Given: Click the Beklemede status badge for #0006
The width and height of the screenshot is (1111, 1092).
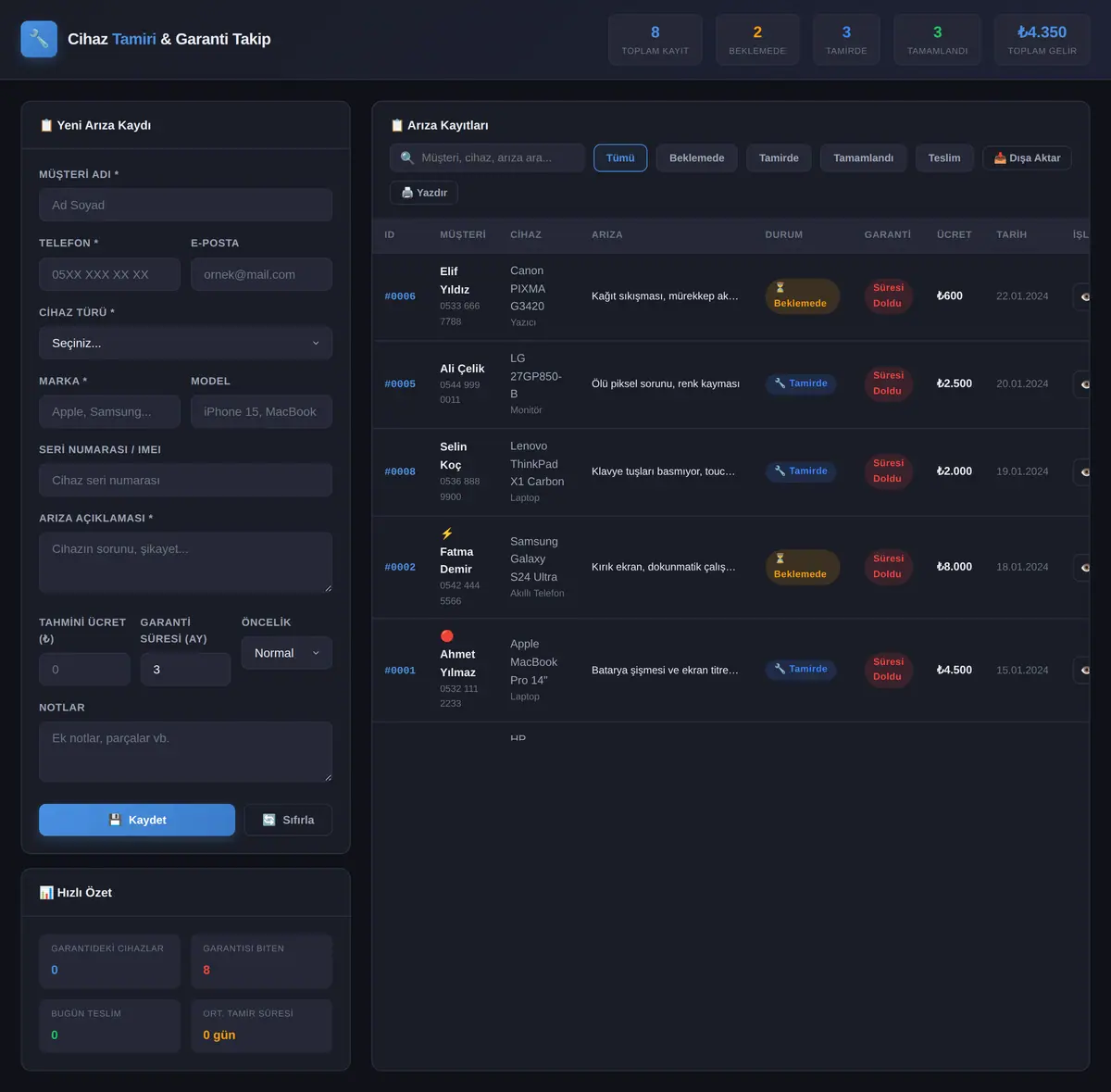Looking at the screenshot, I should tap(802, 296).
